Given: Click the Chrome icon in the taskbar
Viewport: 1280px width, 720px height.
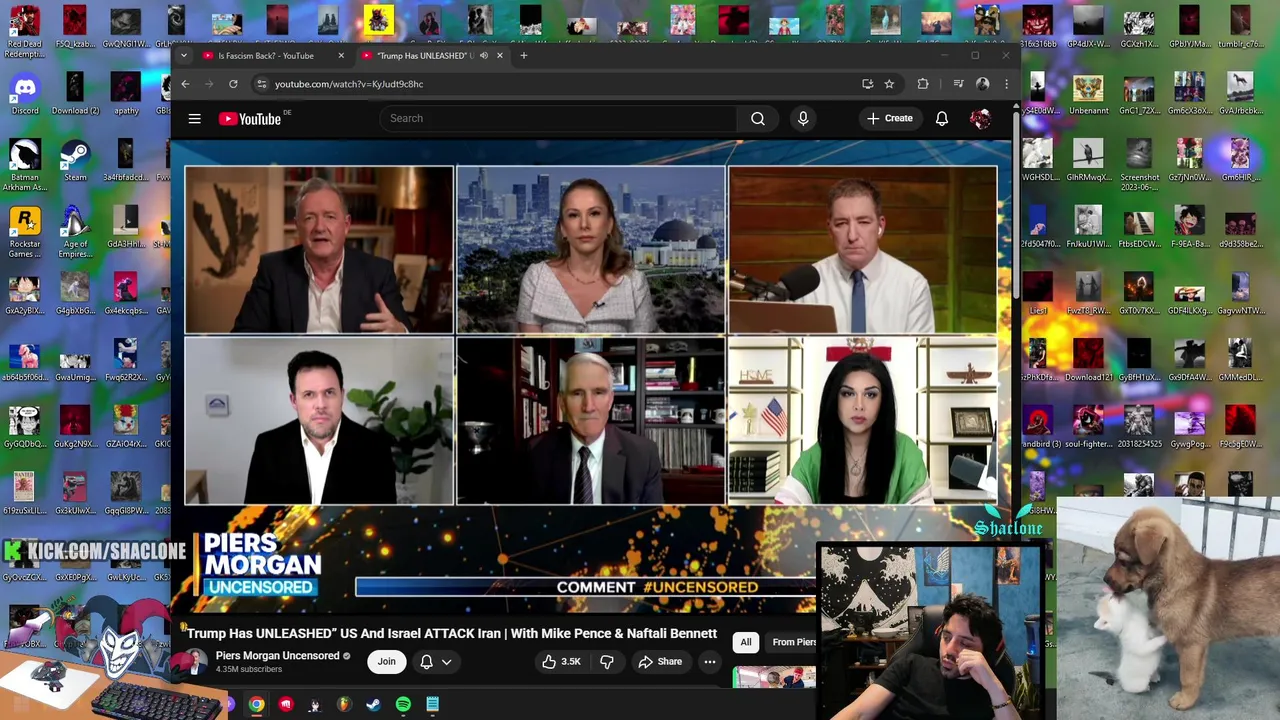Looking at the screenshot, I should pyautogui.click(x=257, y=705).
